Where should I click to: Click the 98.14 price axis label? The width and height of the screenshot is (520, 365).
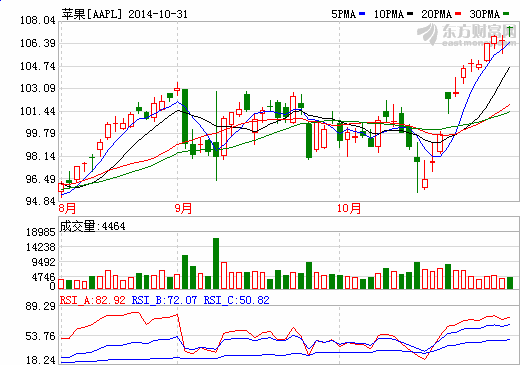(x=40, y=156)
